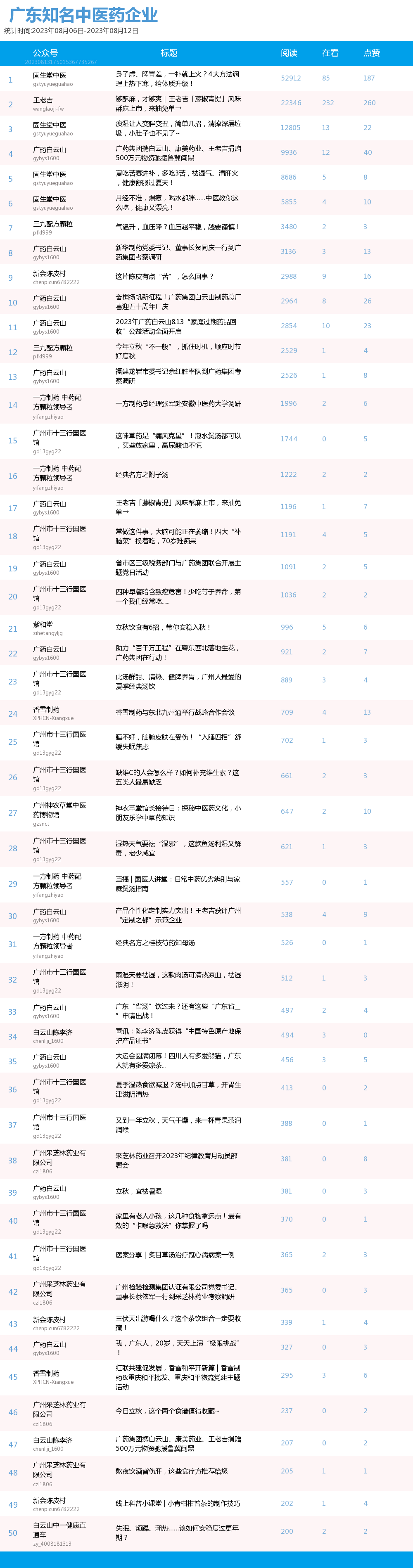This screenshot has width=413, height=1568.
Task: Open article 够酥麻，才够爽 王老吉藤椒青提
Action: pyautogui.click(x=178, y=104)
